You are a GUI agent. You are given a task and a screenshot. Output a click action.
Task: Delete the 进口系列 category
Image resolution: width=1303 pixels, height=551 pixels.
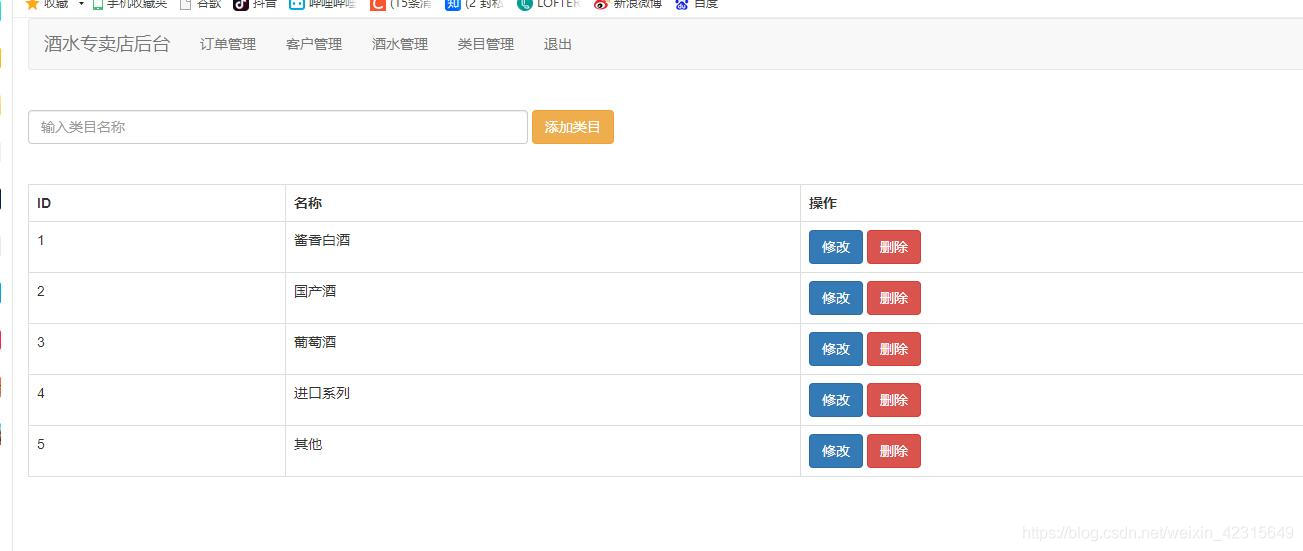click(894, 400)
